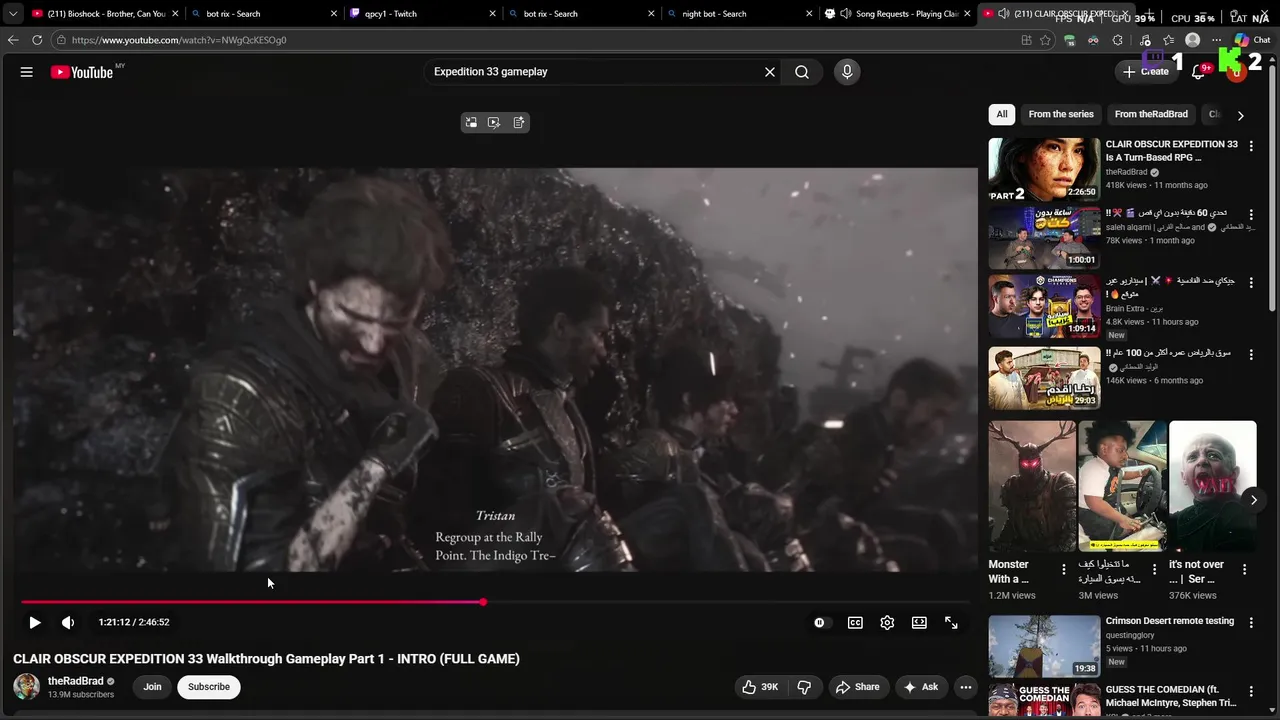Click video play overlay icon above player
Viewport: 1280px width, 720px height.
tap(494, 122)
